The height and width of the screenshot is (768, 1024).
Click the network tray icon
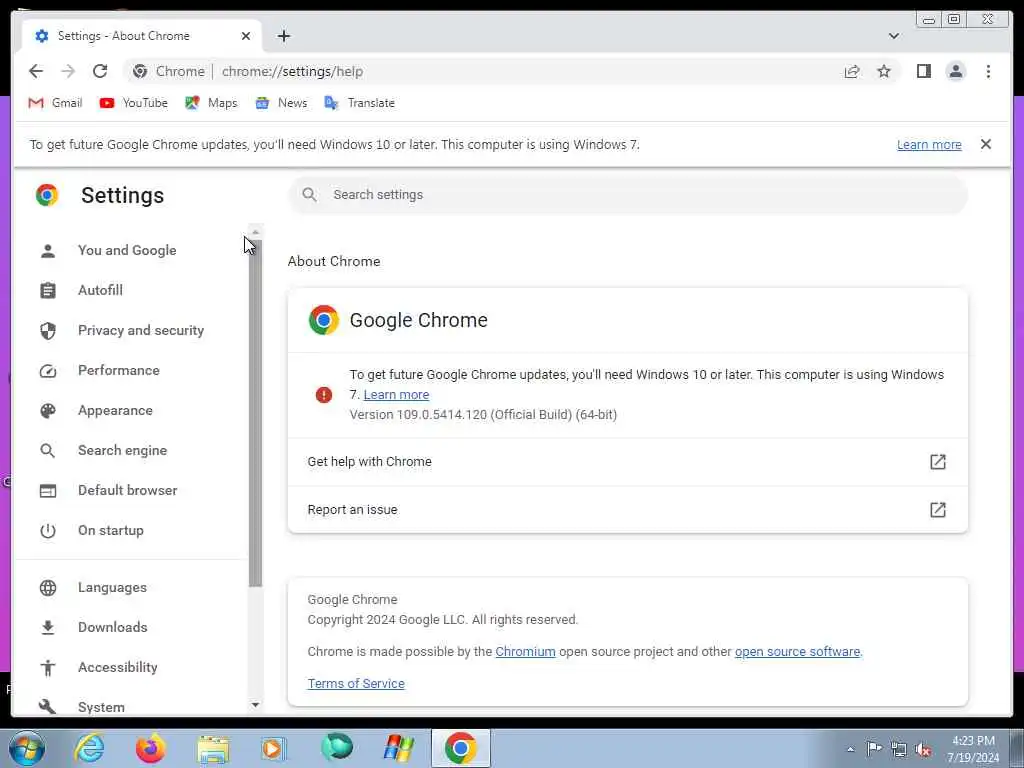(x=899, y=750)
